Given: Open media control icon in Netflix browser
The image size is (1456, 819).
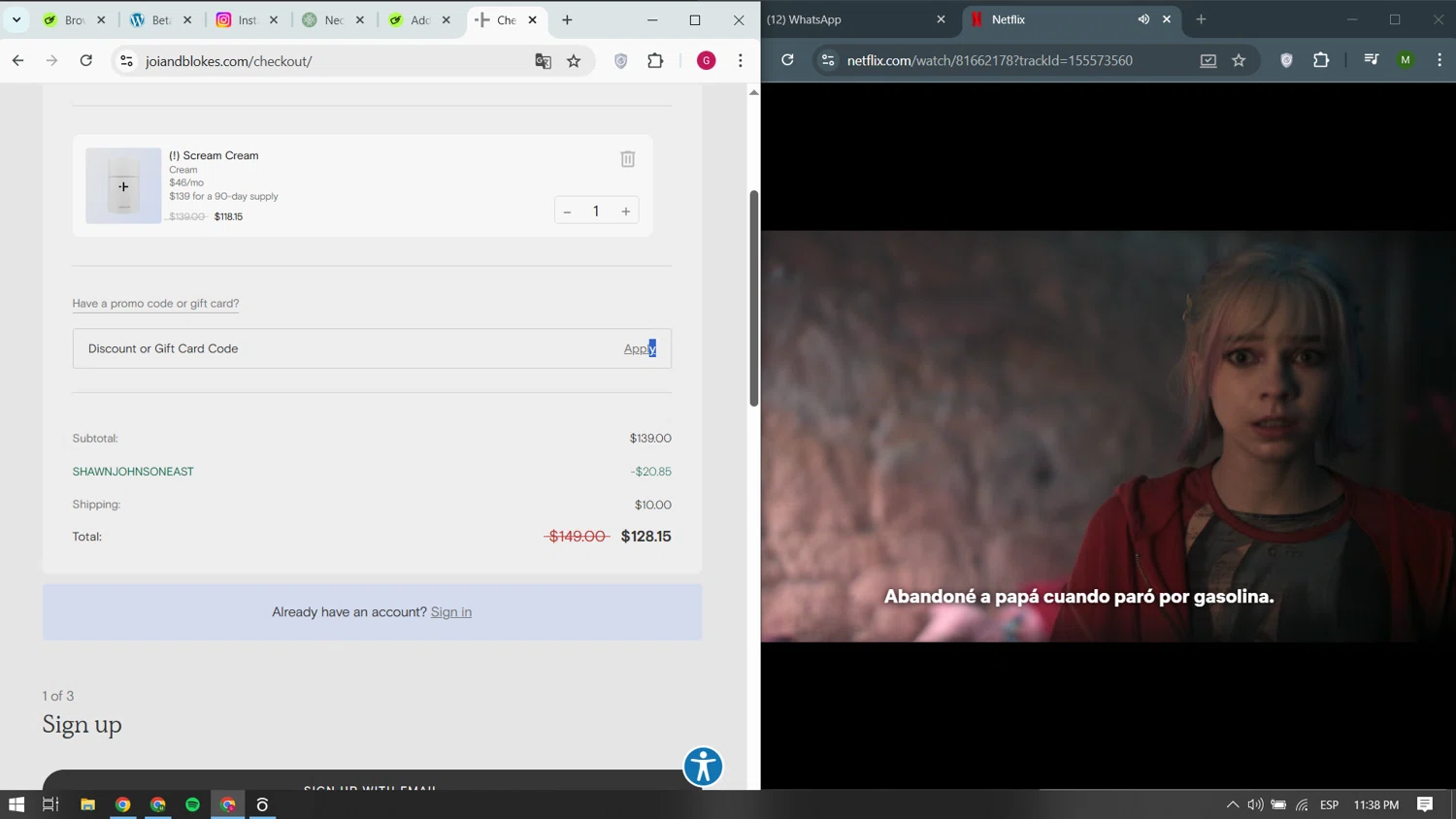Looking at the screenshot, I should [x=1371, y=60].
